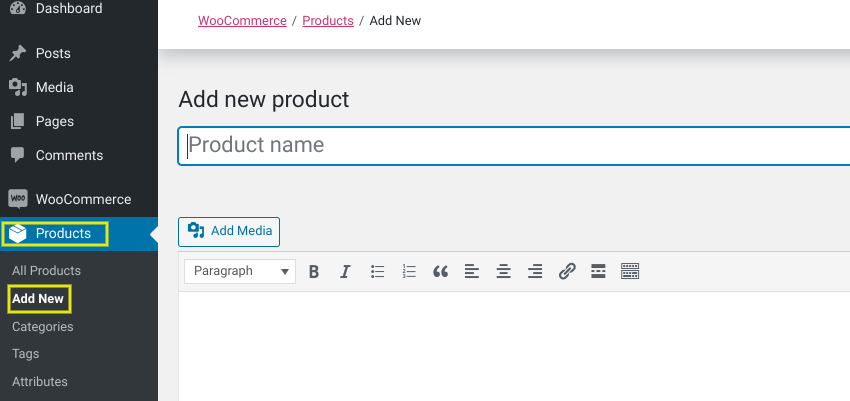
Task: Click the Add Media button
Action: click(x=229, y=232)
